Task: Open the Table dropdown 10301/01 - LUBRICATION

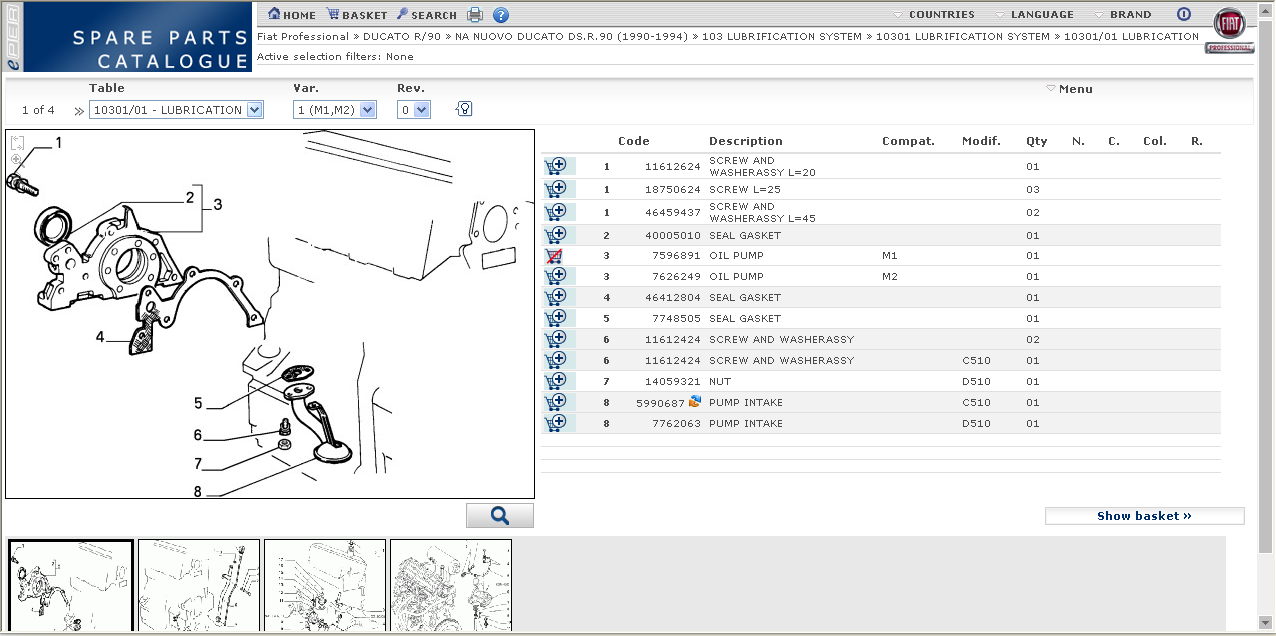Action: [x=176, y=110]
